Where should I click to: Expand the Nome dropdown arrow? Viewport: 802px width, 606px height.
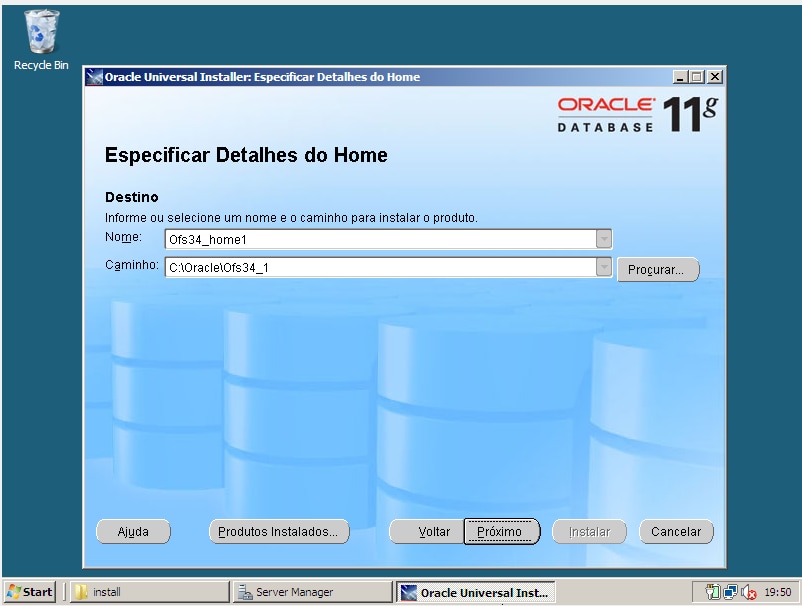point(604,239)
